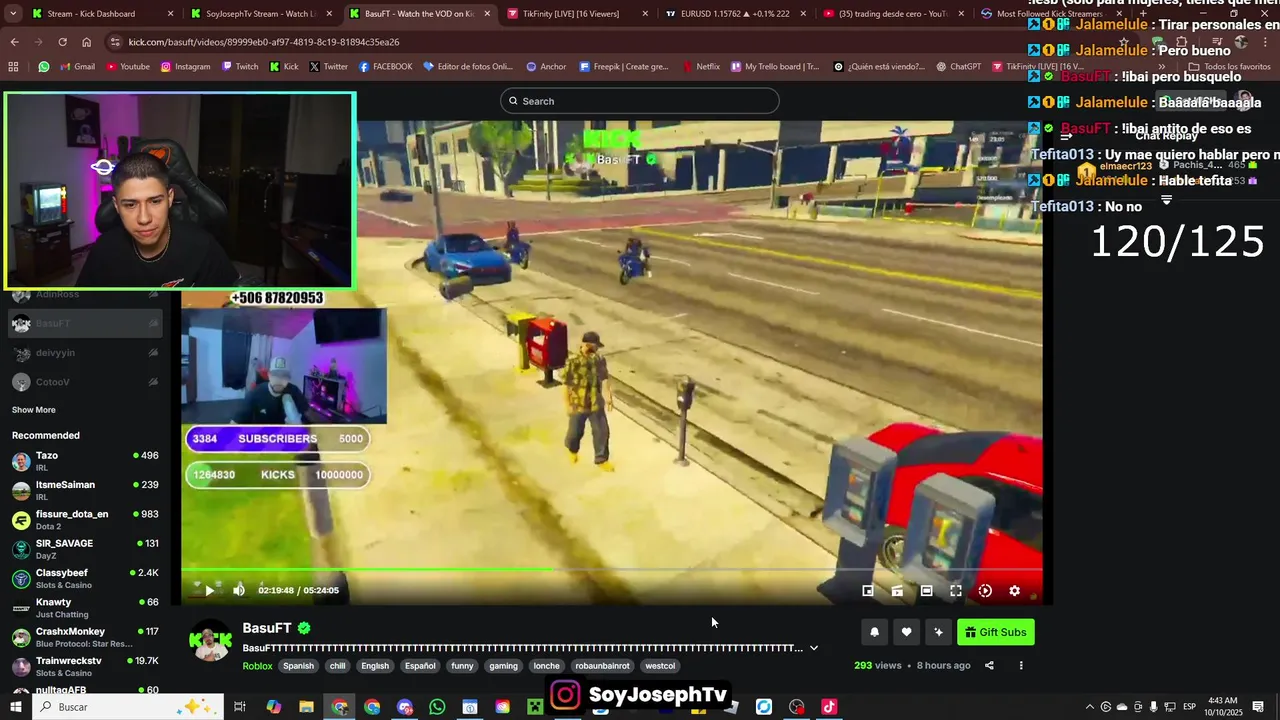This screenshot has width=1280, height=720.
Task: Open the Tazo recommended channel
Action: (x=85, y=461)
